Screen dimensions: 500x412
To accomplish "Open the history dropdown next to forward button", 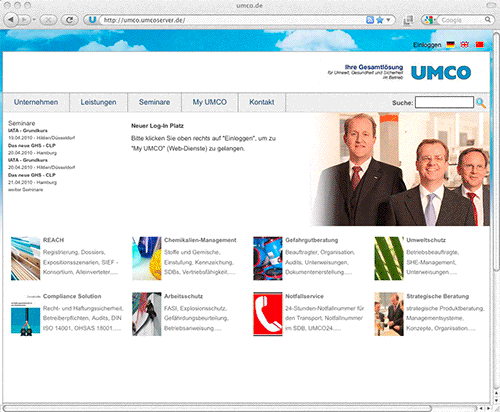I will click(34, 20).
